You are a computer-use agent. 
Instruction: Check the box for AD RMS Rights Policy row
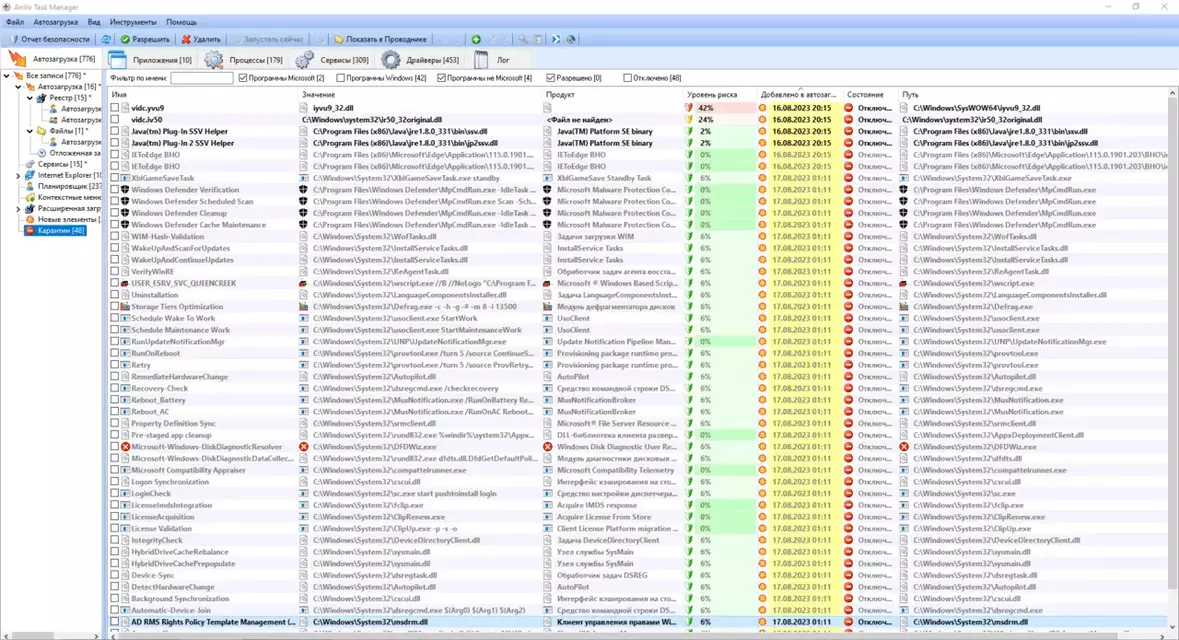click(x=114, y=622)
